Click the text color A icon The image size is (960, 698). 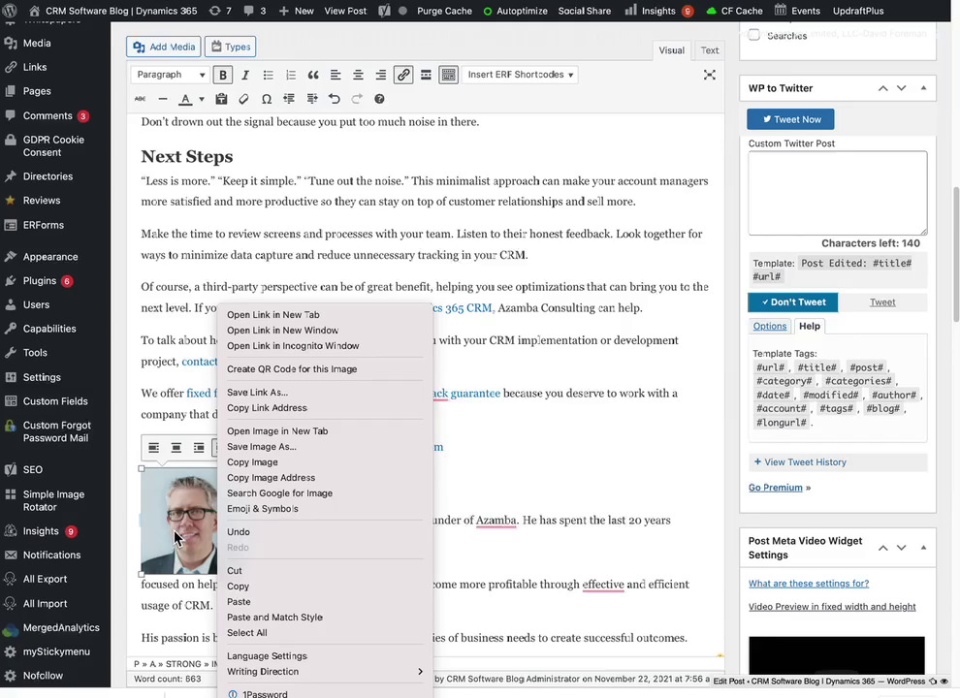click(x=185, y=99)
